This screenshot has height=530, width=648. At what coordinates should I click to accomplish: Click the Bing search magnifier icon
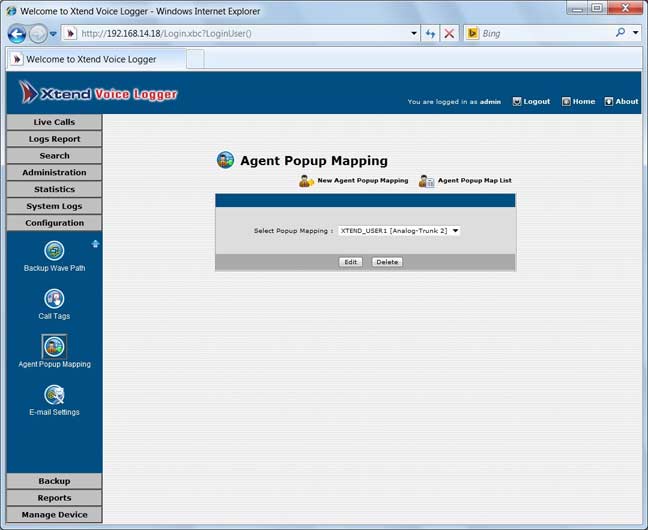click(x=620, y=32)
